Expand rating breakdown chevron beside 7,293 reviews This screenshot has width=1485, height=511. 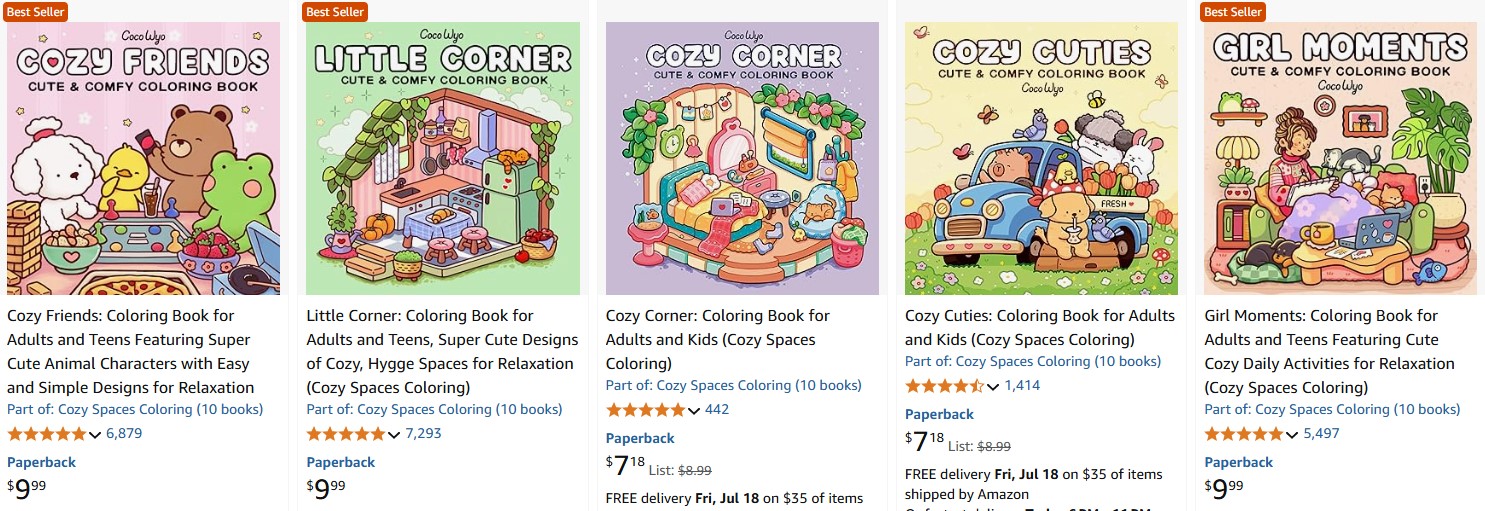tap(394, 435)
